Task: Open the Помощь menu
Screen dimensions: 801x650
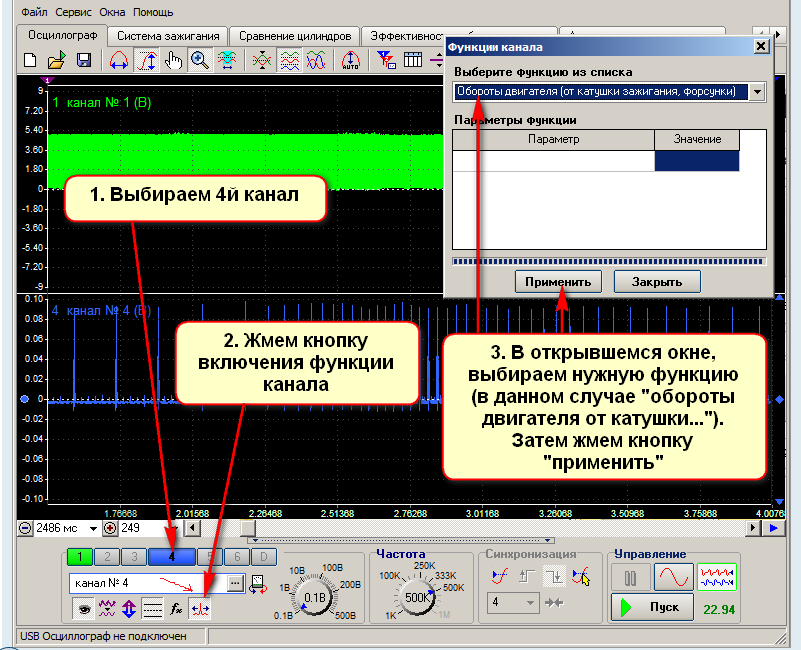Action: (x=153, y=12)
